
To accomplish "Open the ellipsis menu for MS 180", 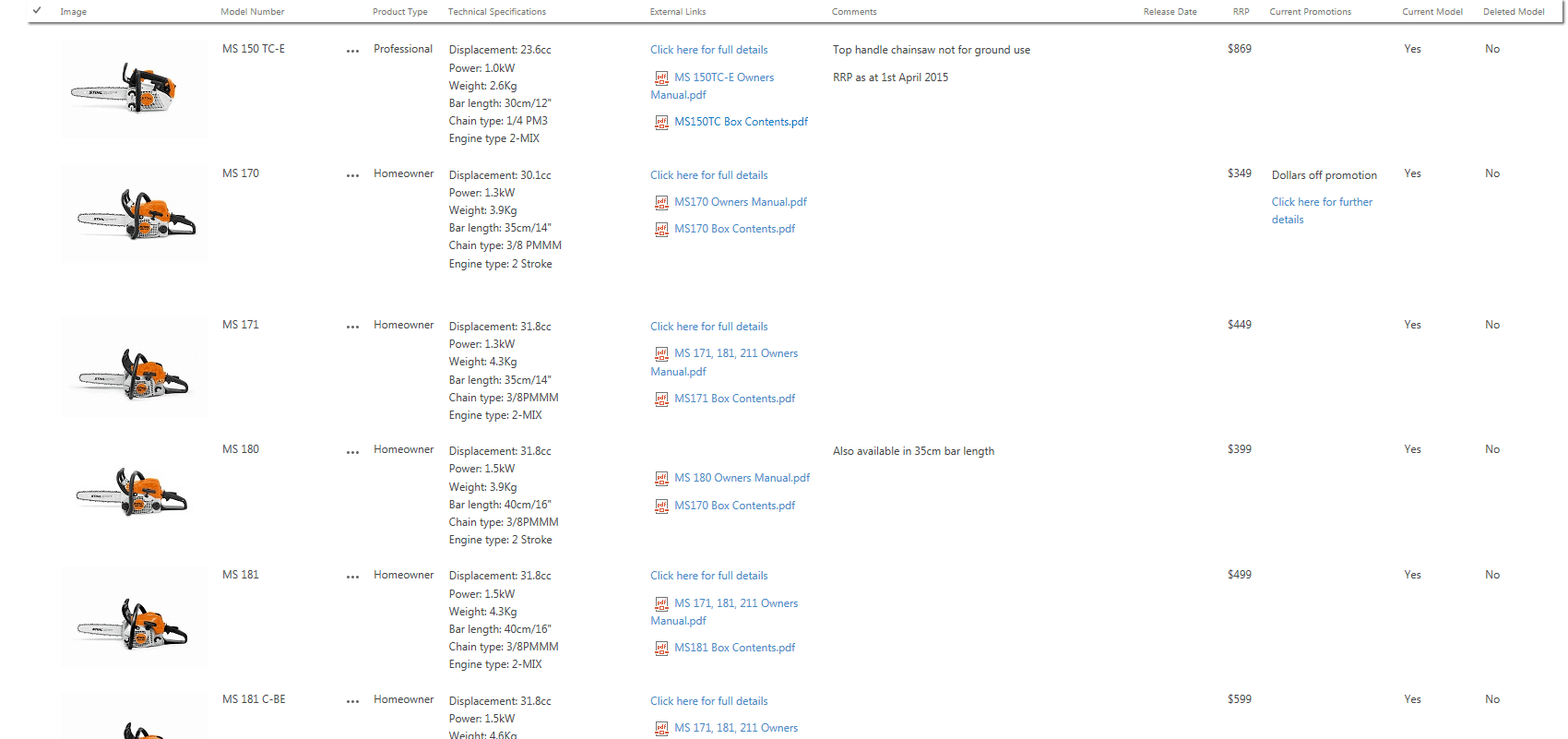I will coord(352,452).
